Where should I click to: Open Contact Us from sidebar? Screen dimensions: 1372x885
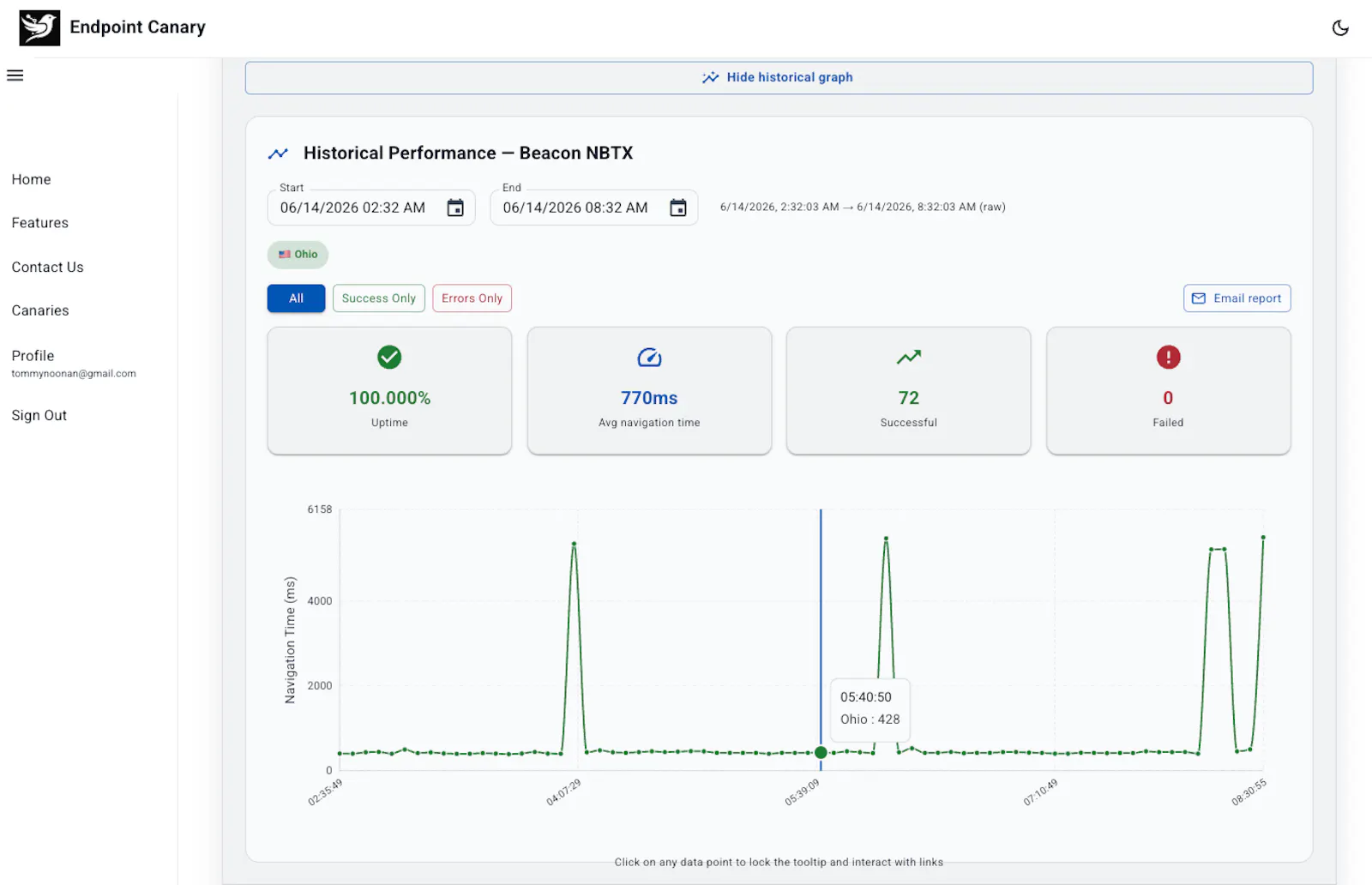48,267
